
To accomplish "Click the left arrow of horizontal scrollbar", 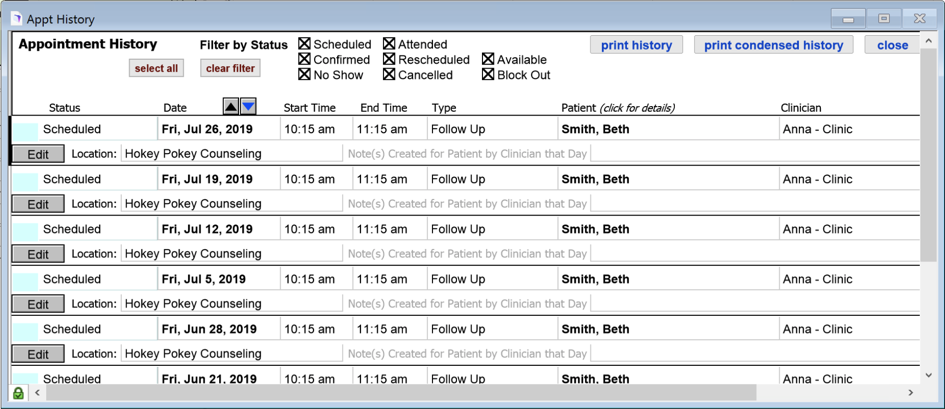I will [38, 393].
